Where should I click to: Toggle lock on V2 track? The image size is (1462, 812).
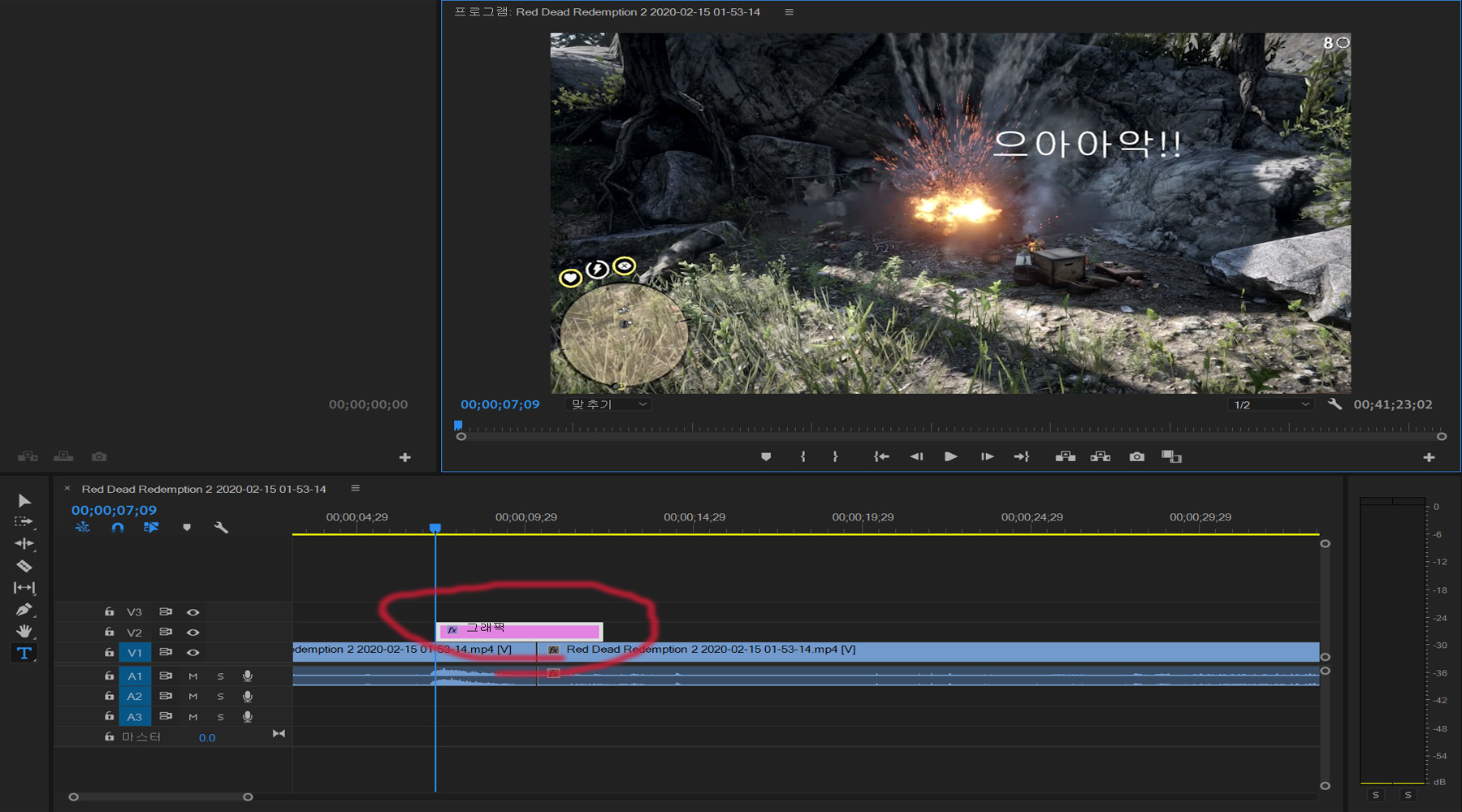coord(109,632)
